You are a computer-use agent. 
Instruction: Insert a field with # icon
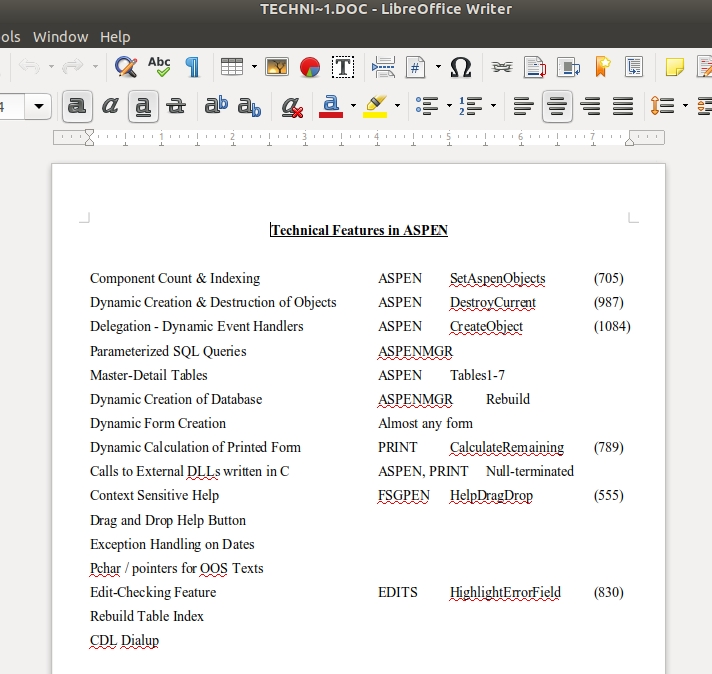click(415, 67)
